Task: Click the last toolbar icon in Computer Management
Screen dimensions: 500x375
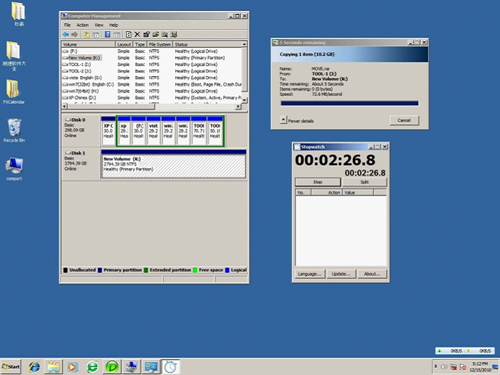Action: (x=174, y=34)
